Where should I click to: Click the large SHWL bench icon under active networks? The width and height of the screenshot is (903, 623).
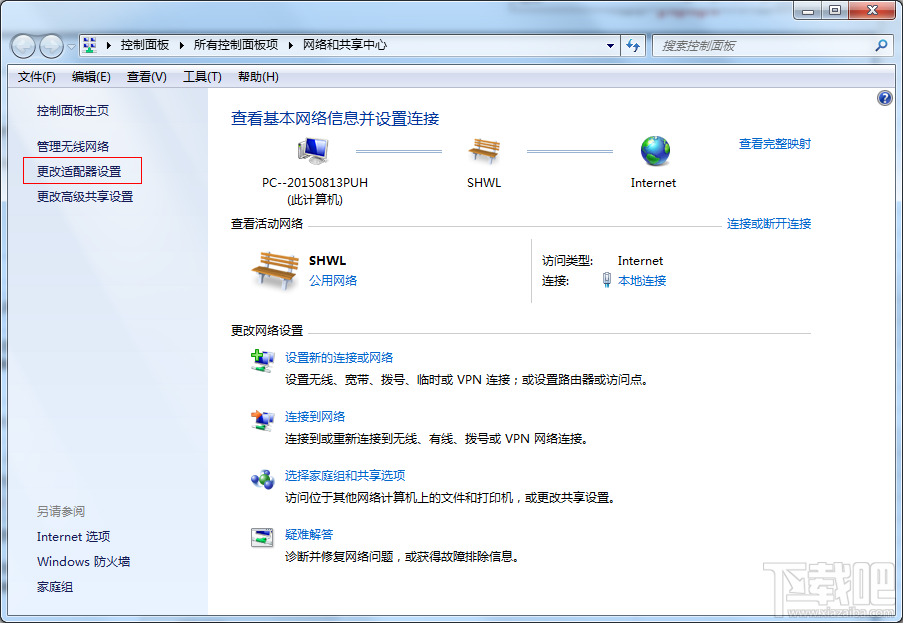point(275,270)
